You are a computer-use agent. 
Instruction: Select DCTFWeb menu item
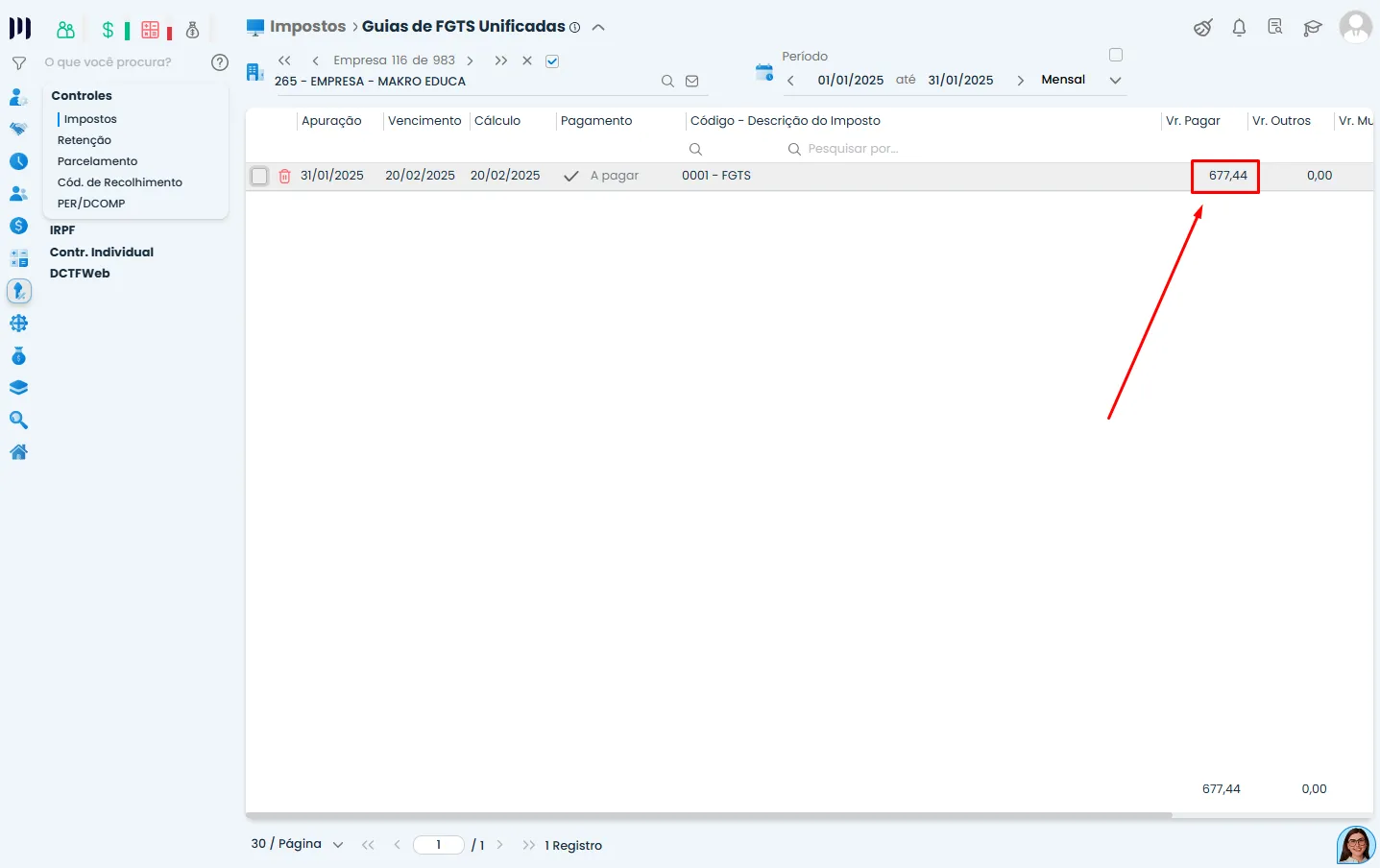pos(80,274)
